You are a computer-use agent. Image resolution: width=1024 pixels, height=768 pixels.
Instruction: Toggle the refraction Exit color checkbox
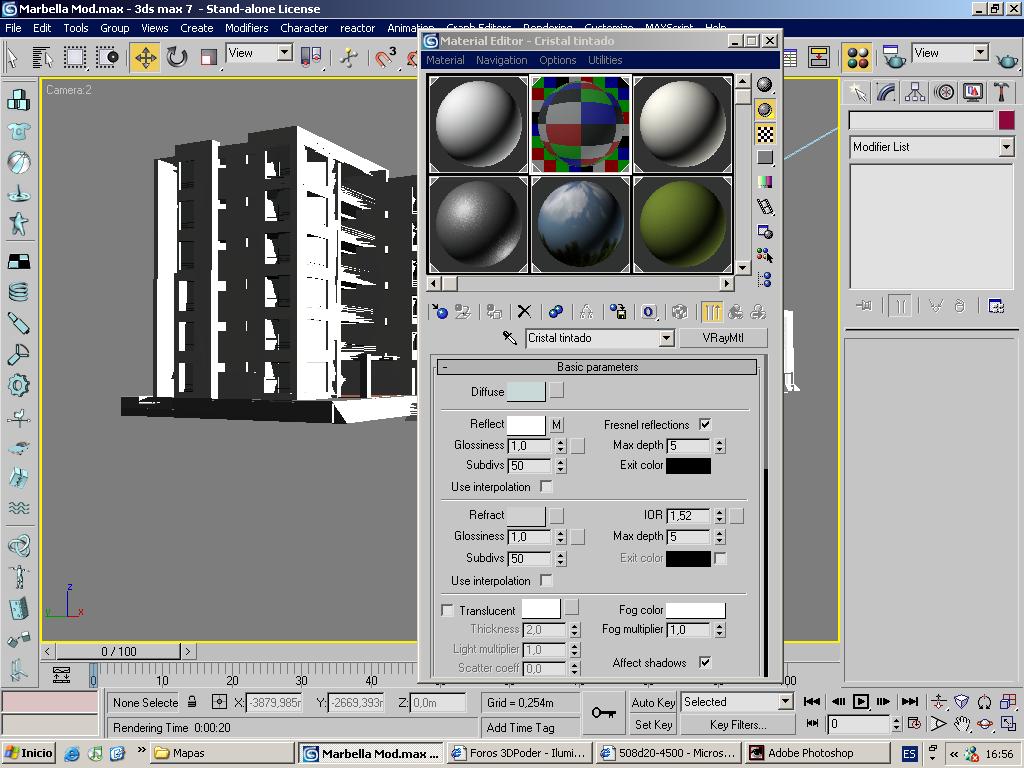click(720, 558)
